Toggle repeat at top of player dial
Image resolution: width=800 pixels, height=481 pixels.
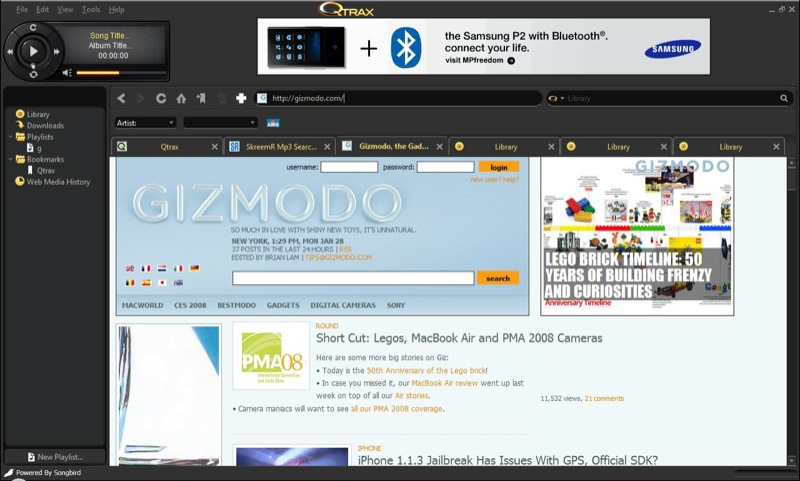(x=33, y=28)
